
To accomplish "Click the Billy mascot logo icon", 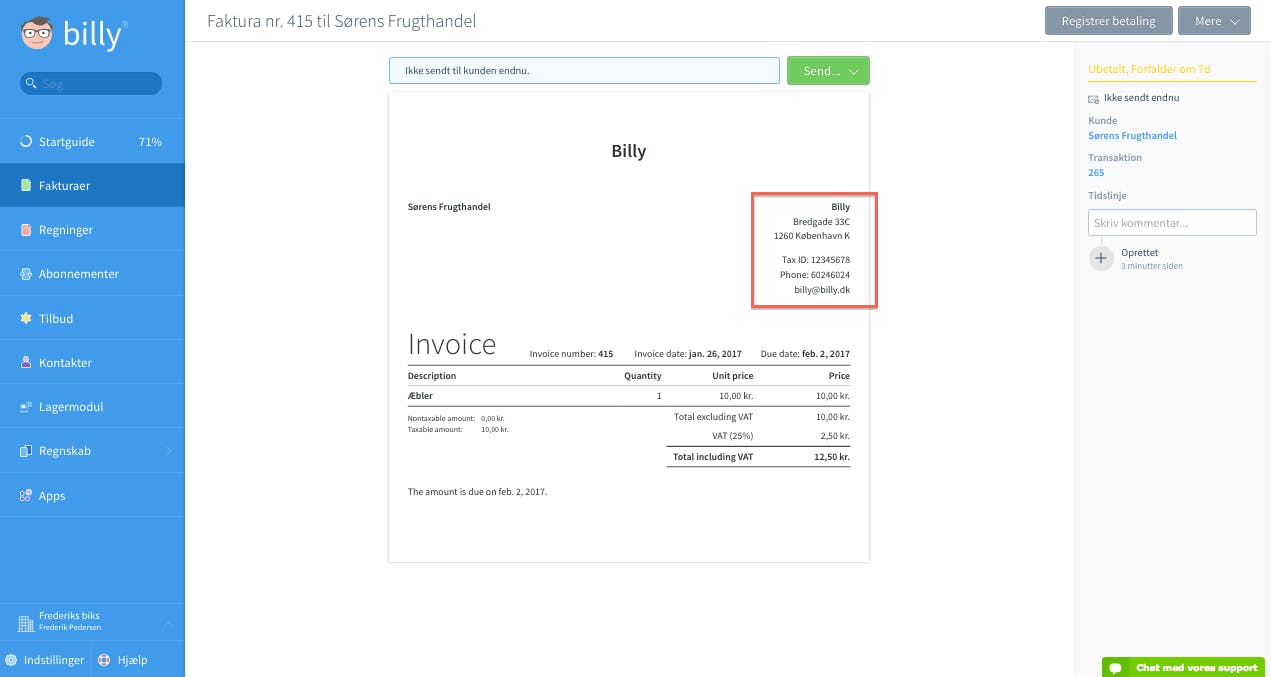I will (37, 35).
